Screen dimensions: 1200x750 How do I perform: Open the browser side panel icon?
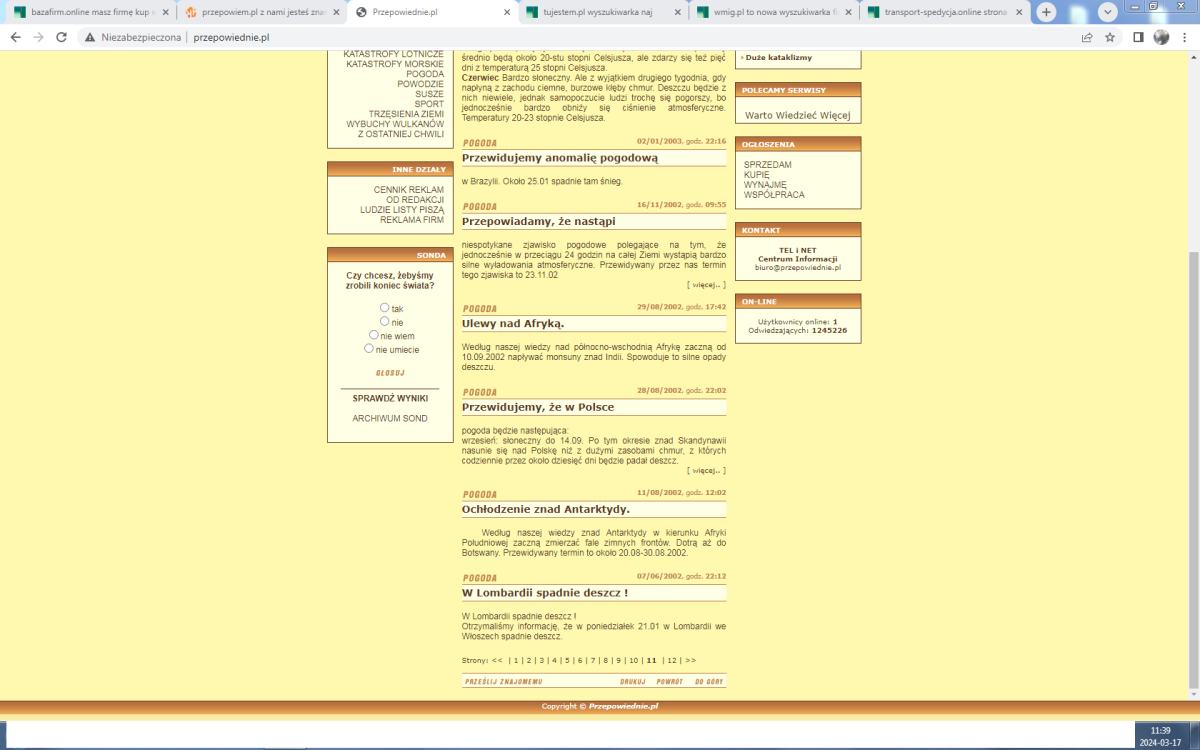tap(1138, 37)
